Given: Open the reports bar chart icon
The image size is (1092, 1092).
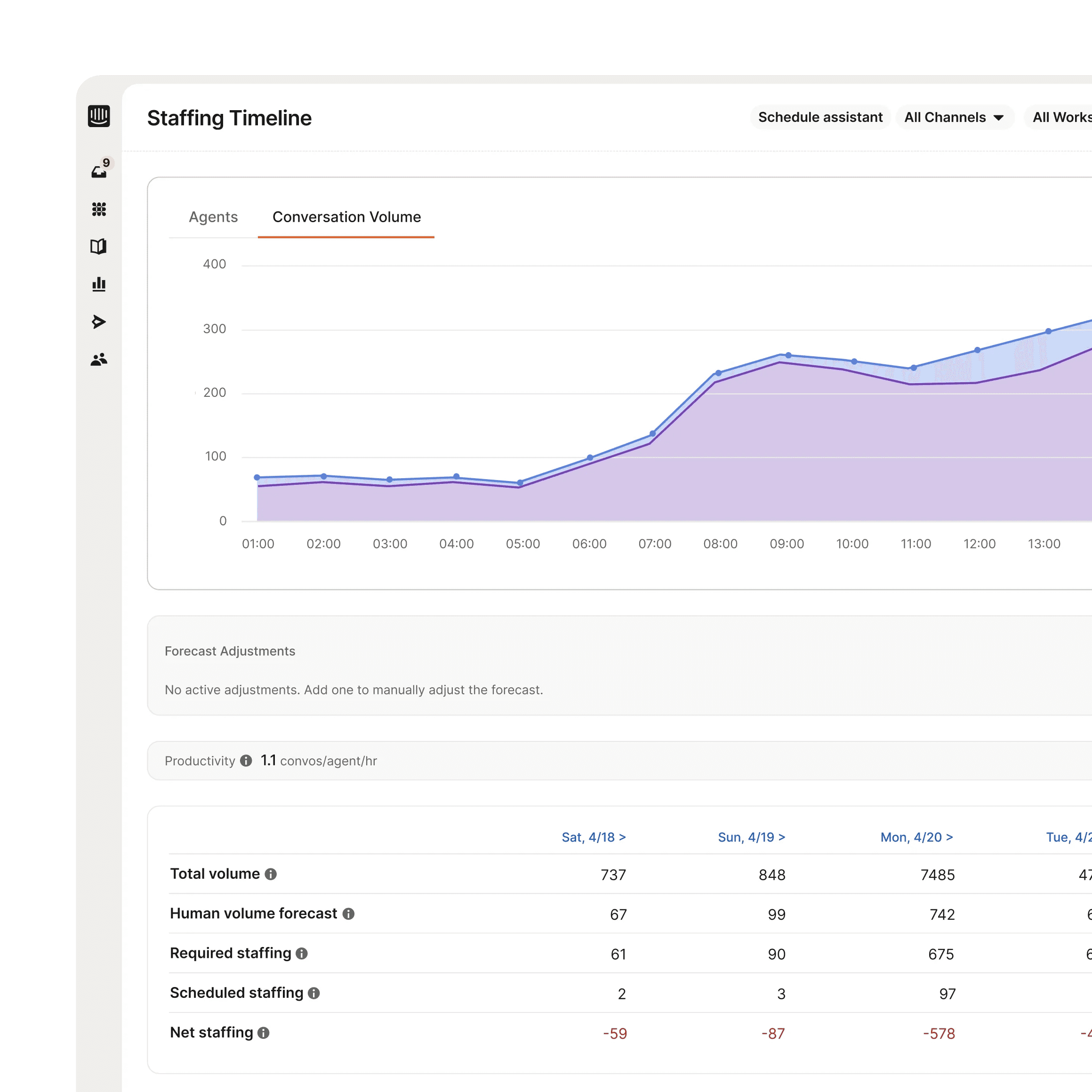Looking at the screenshot, I should click(x=99, y=284).
